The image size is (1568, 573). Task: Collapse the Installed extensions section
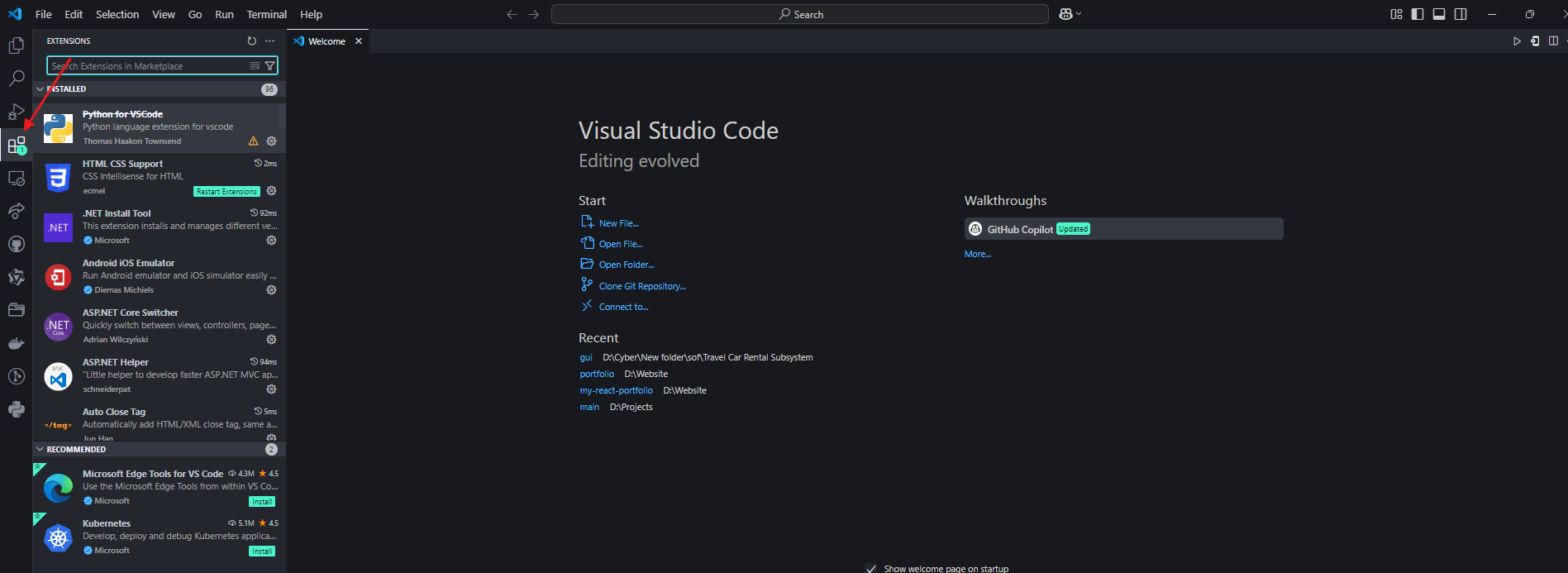(40, 89)
